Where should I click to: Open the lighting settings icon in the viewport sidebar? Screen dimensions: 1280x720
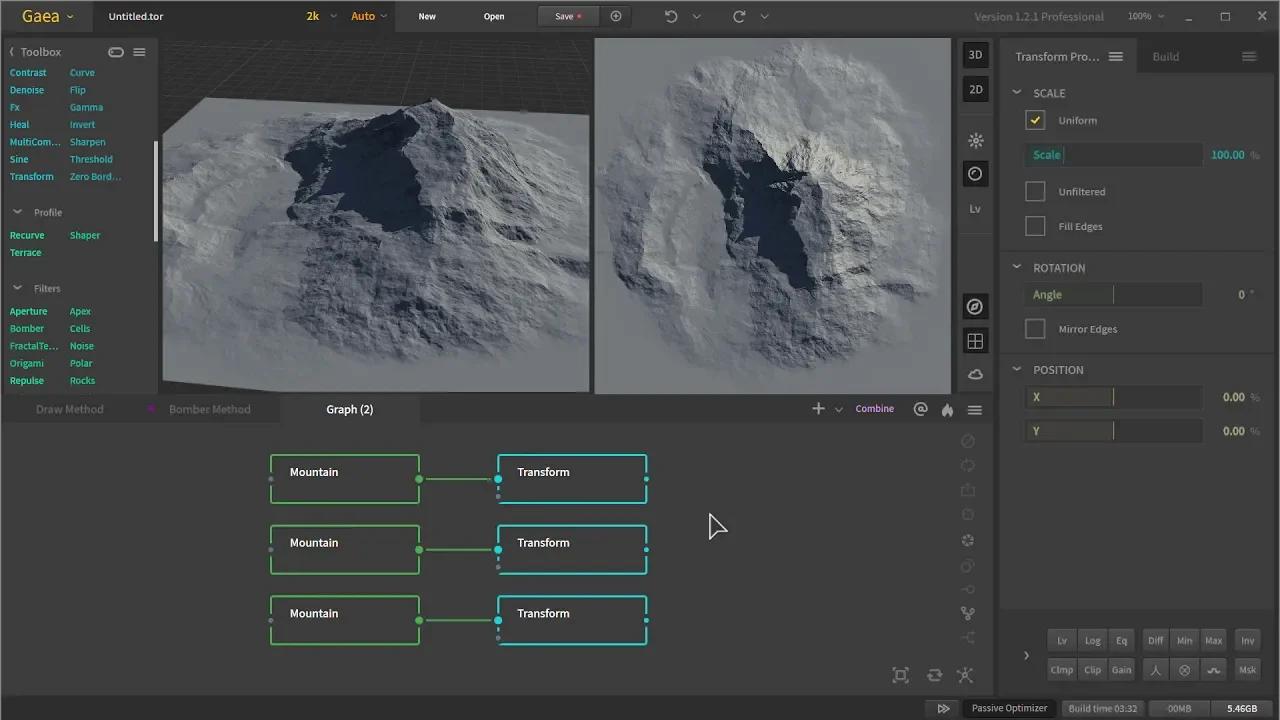point(975,140)
